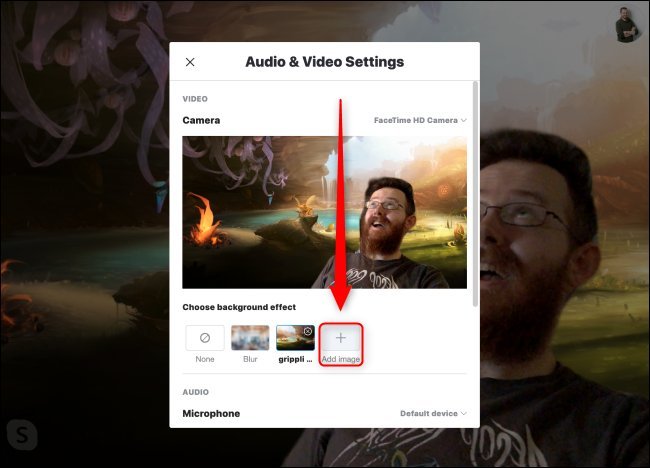Screen dimensions: 650x468
Task: Click the Skype logo icon
Action: (22, 434)
